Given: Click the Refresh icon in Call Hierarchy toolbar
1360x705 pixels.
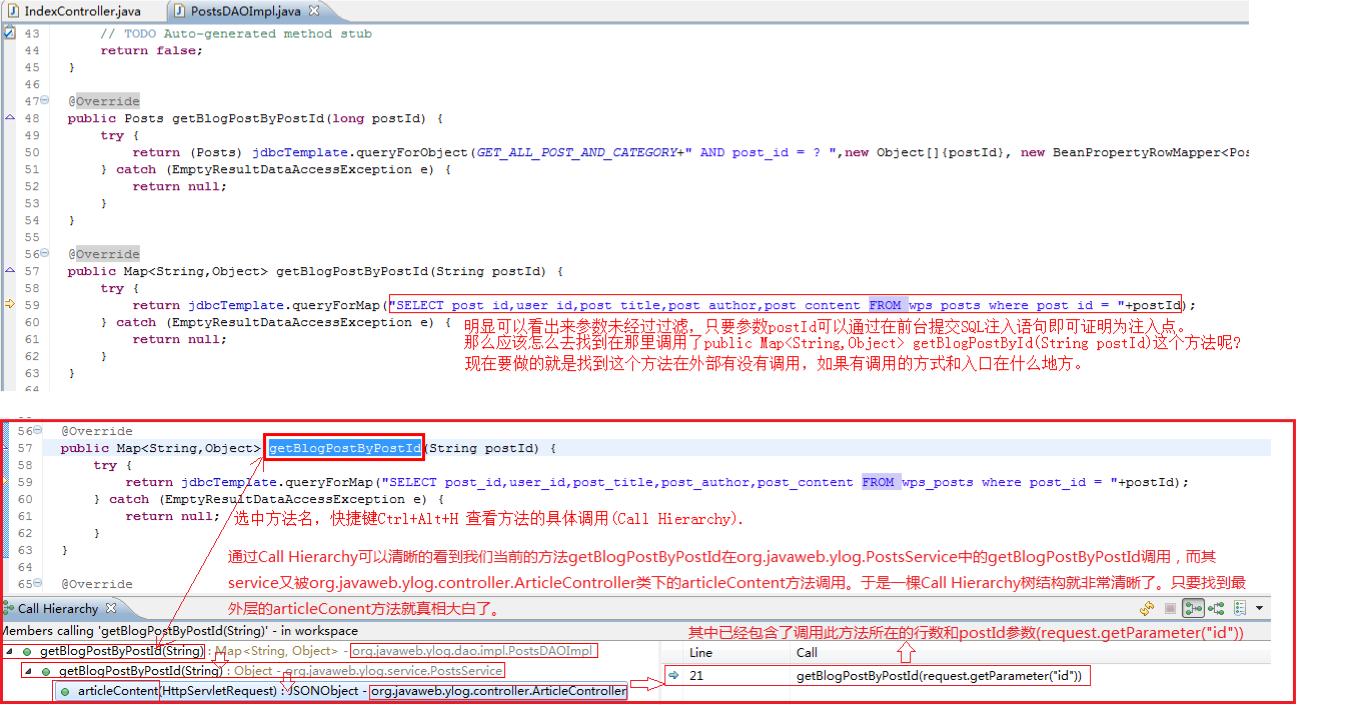Looking at the screenshot, I should click(x=1146, y=608).
